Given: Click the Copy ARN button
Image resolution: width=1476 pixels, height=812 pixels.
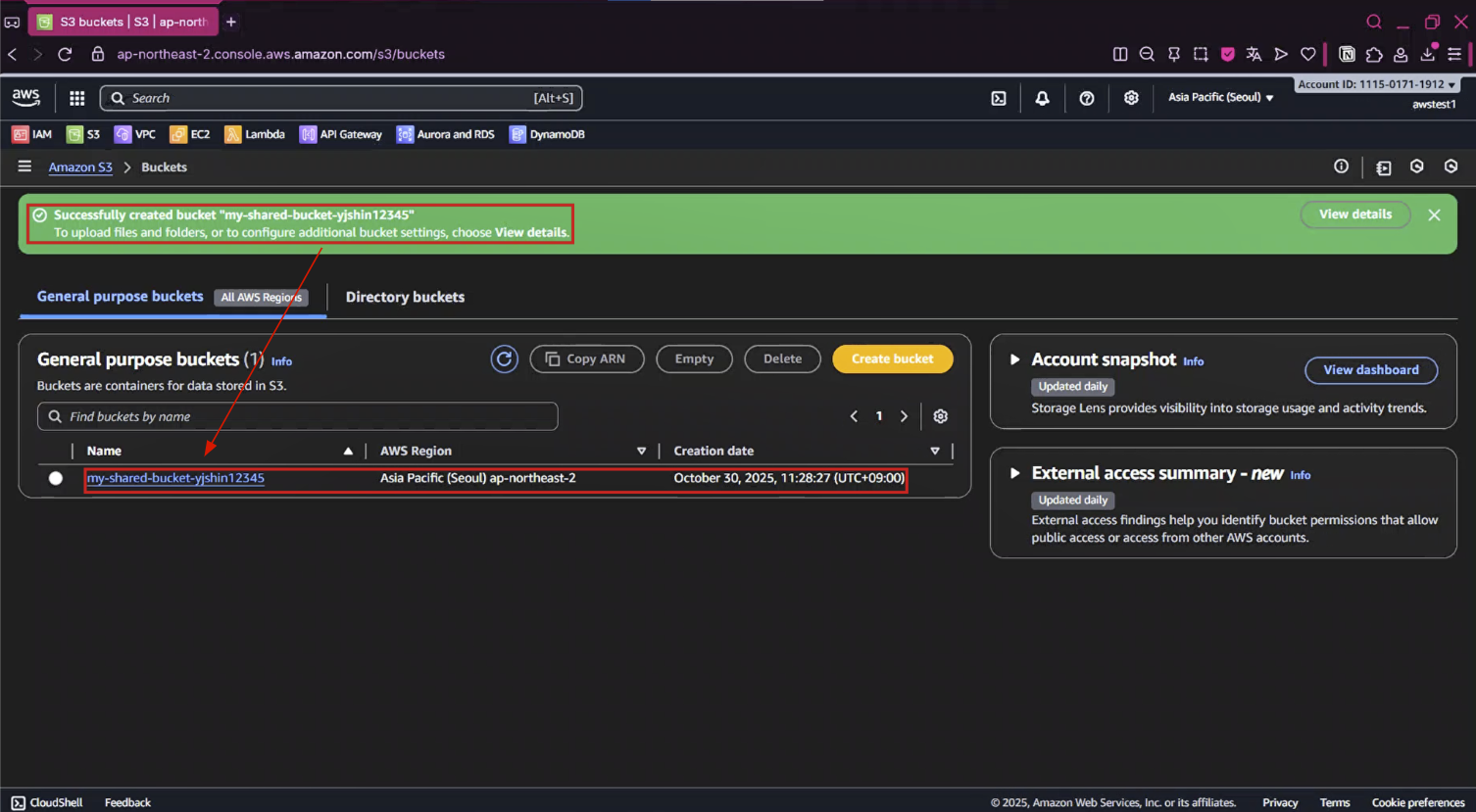Looking at the screenshot, I should point(586,358).
